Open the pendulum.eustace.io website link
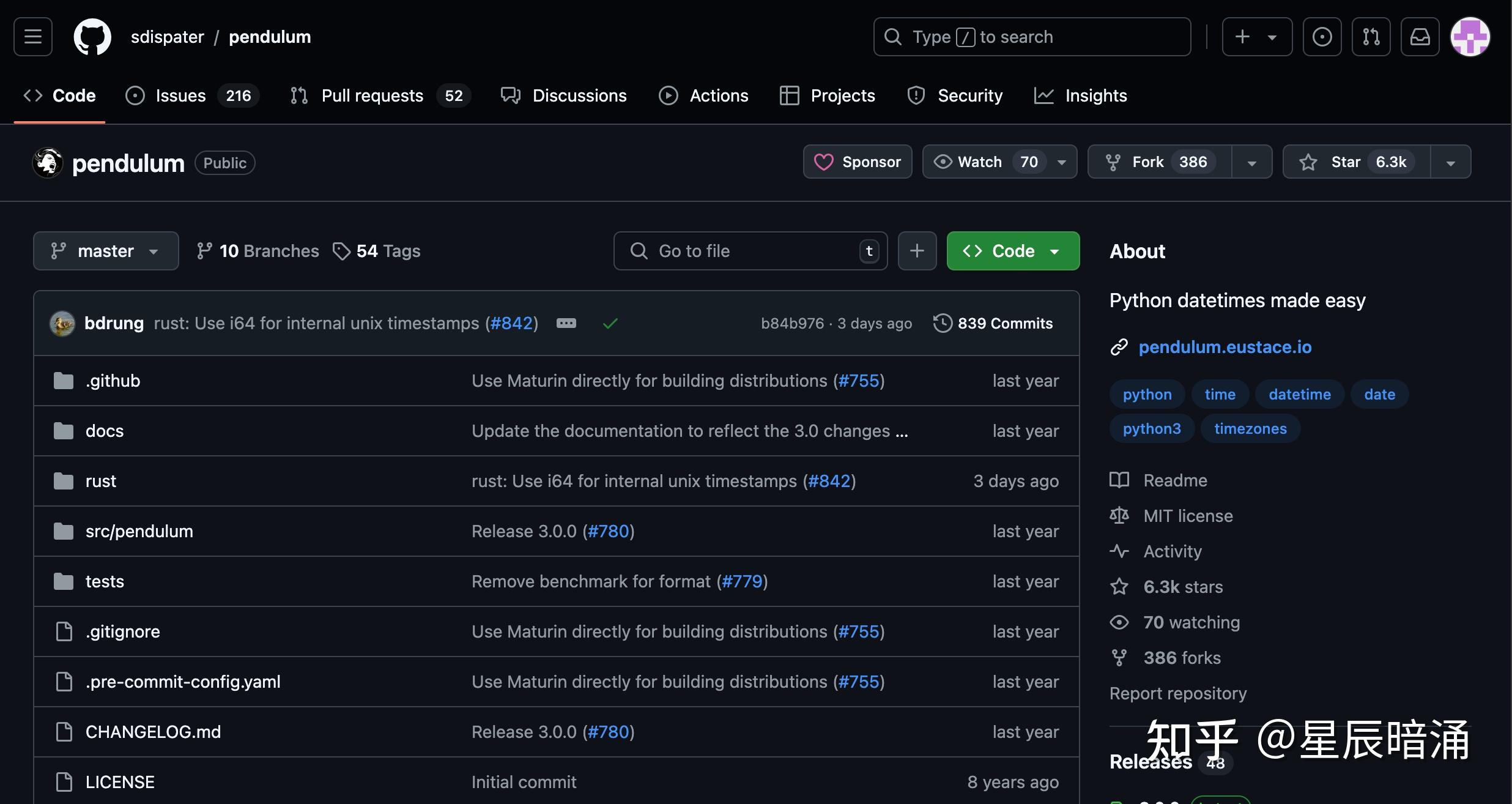Screen dimensions: 1512x804 pyautogui.click(x=1225, y=347)
